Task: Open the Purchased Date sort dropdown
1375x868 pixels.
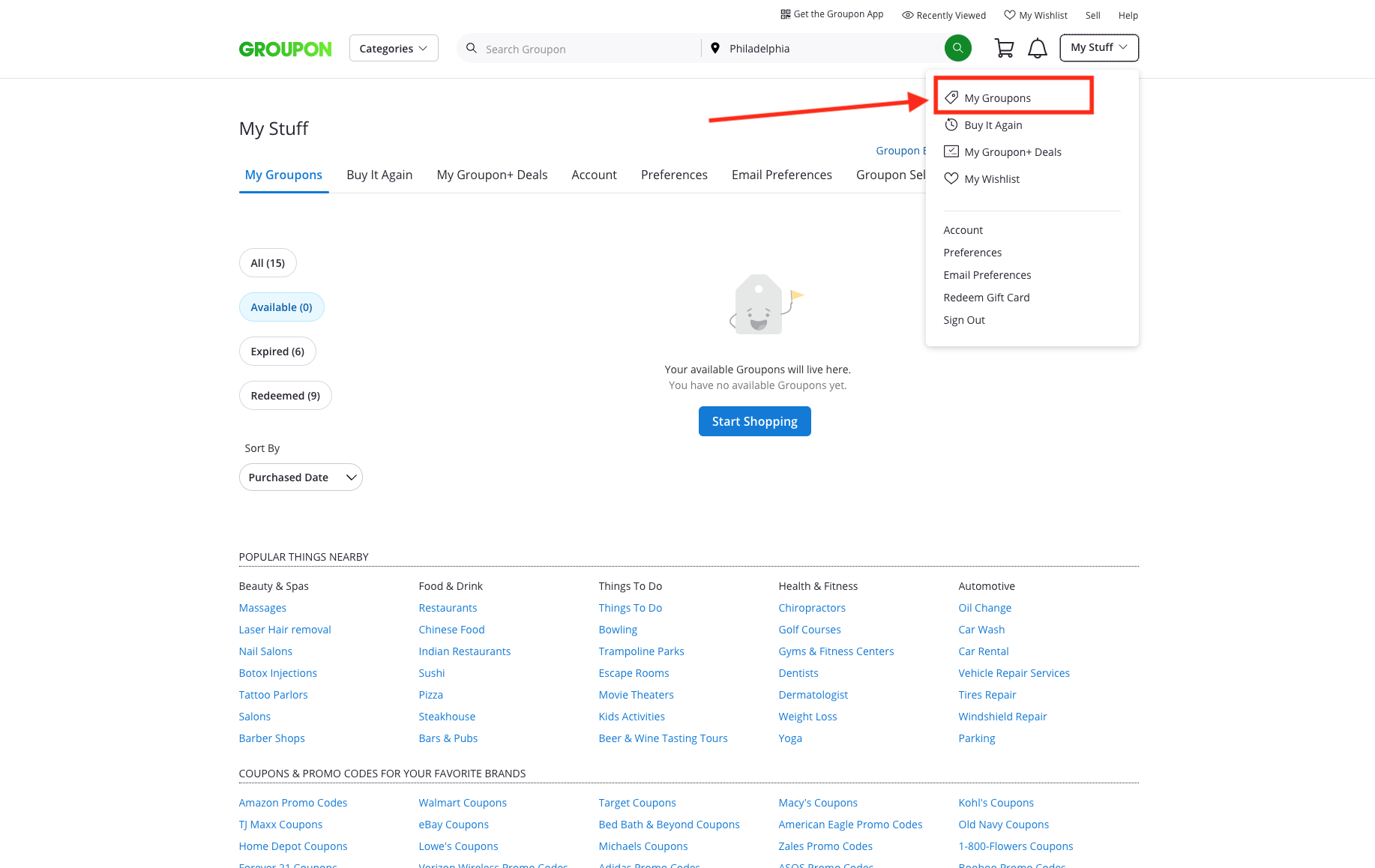Action: pyautogui.click(x=301, y=477)
